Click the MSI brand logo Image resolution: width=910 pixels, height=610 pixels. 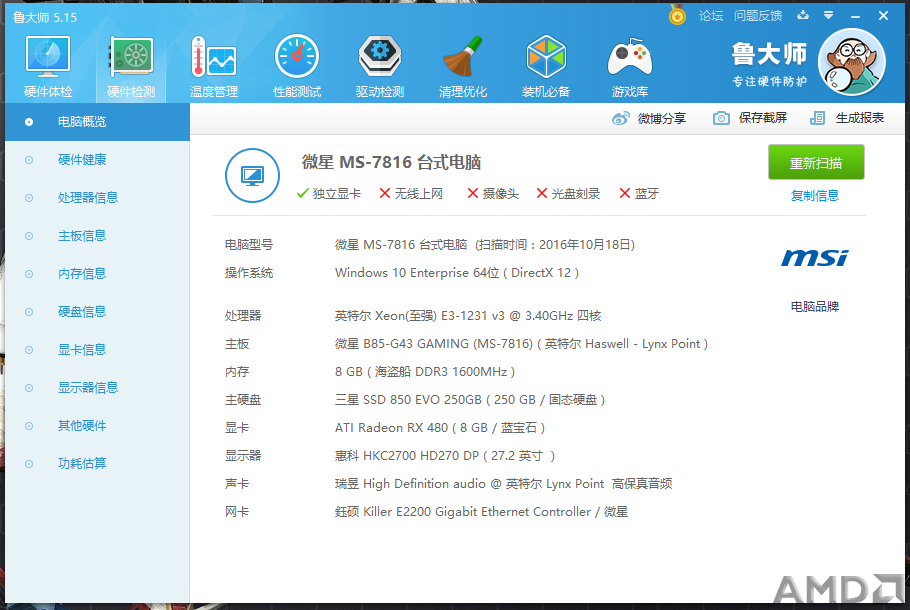click(814, 258)
